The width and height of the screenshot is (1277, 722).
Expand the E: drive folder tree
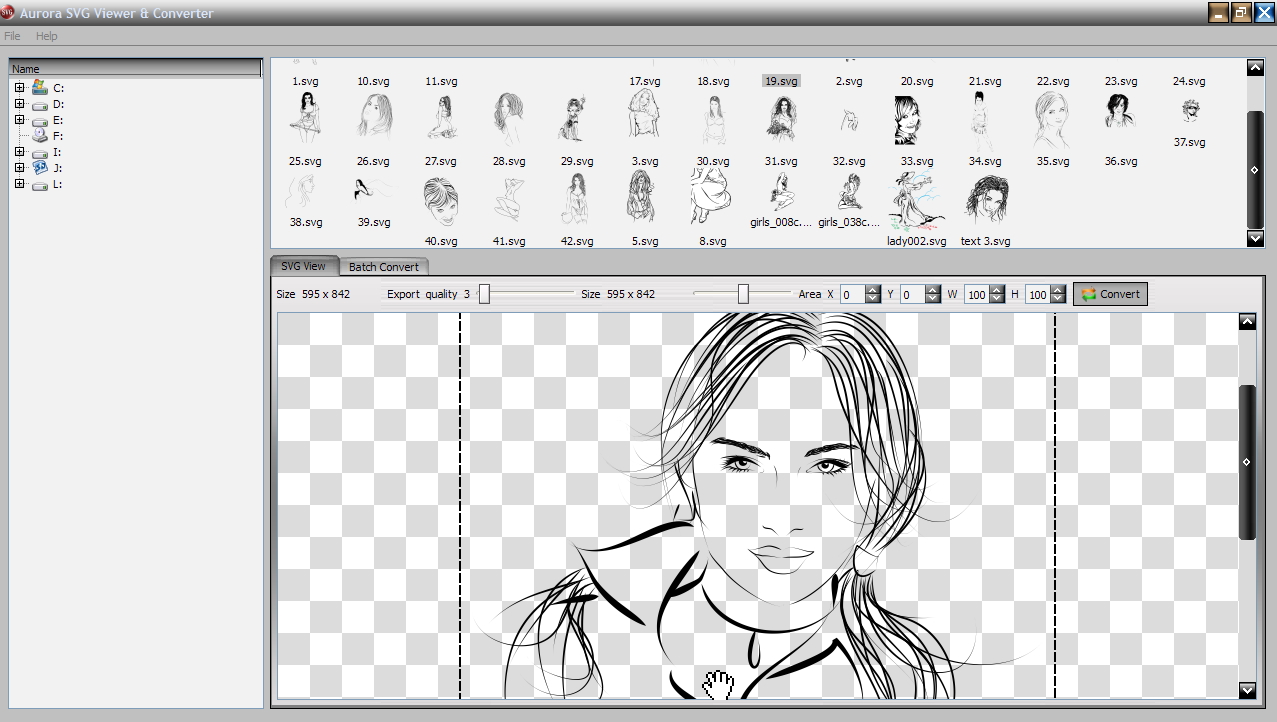point(19,120)
